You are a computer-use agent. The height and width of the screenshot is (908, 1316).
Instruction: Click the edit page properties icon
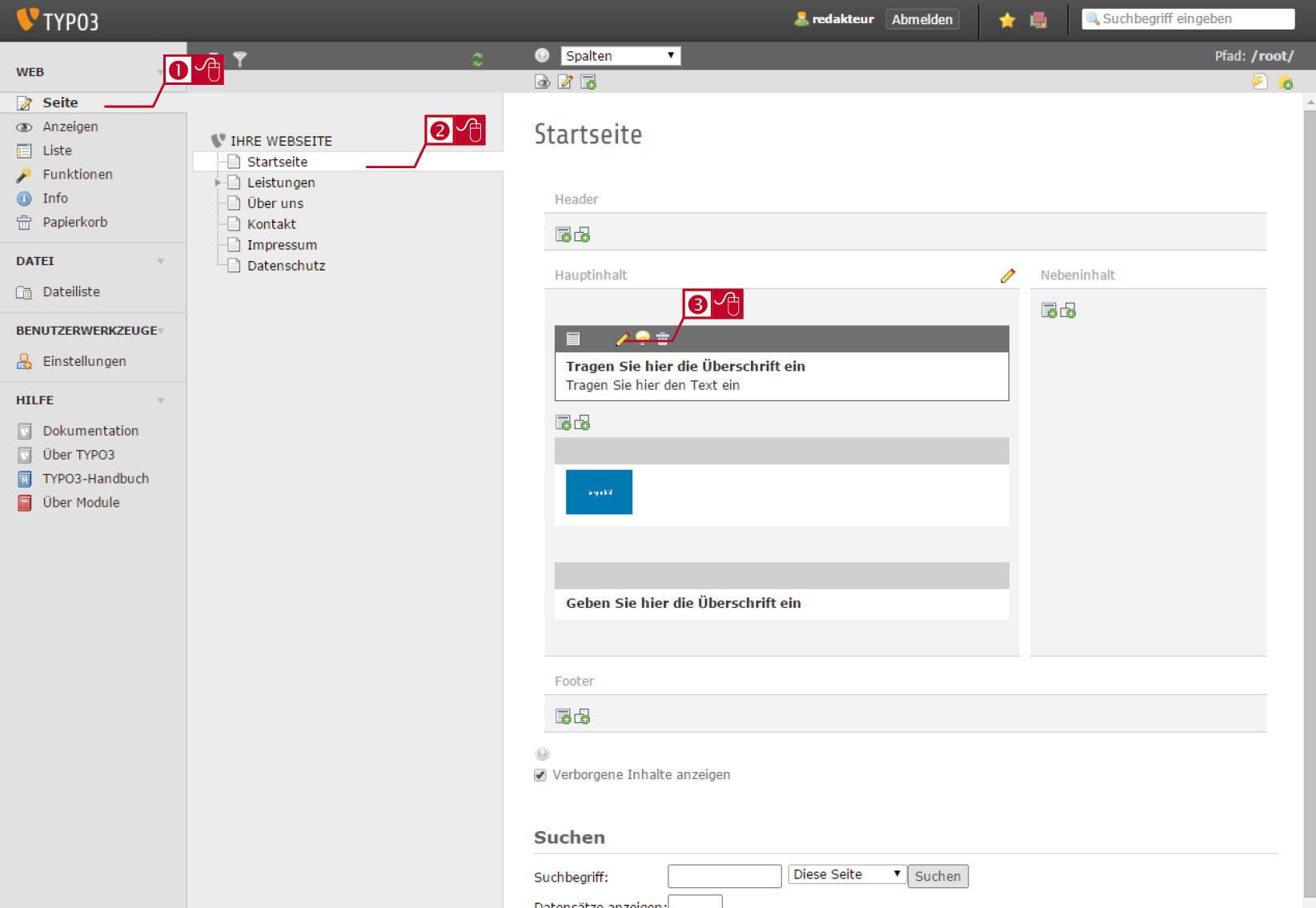click(565, 82)
